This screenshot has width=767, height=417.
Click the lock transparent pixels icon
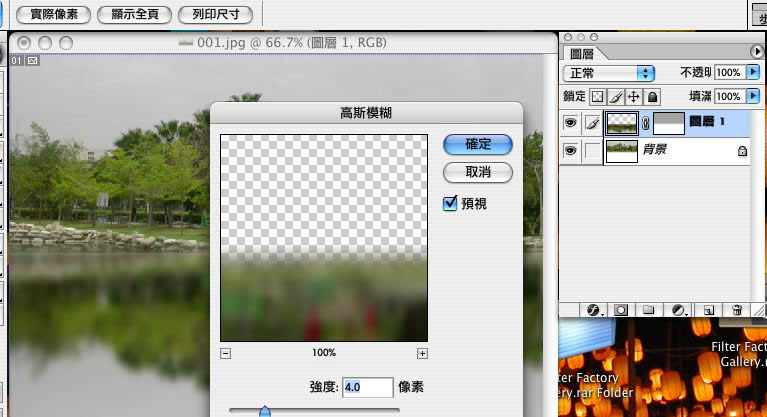click(x=597, y=97)
